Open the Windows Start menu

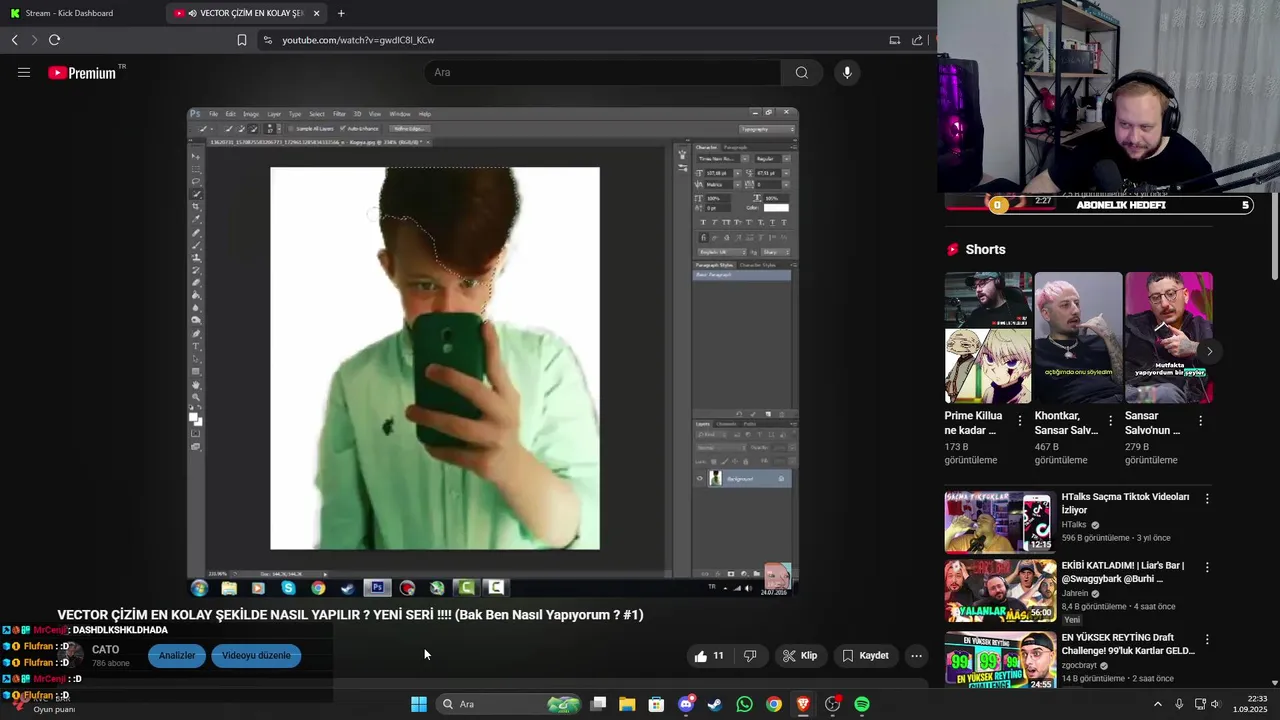(419, 704)
